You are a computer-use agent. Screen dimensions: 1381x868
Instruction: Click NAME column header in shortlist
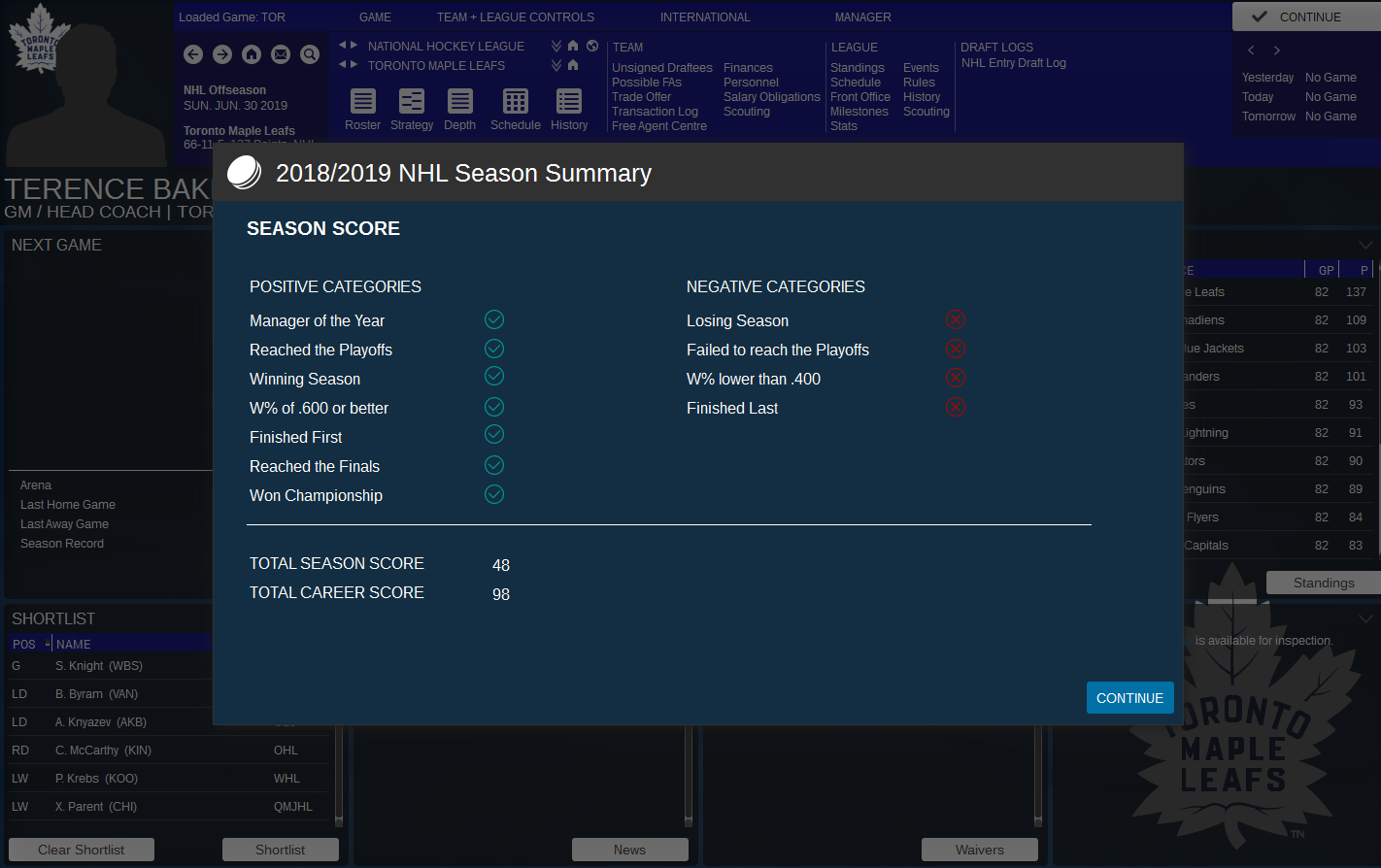point(74,644)
